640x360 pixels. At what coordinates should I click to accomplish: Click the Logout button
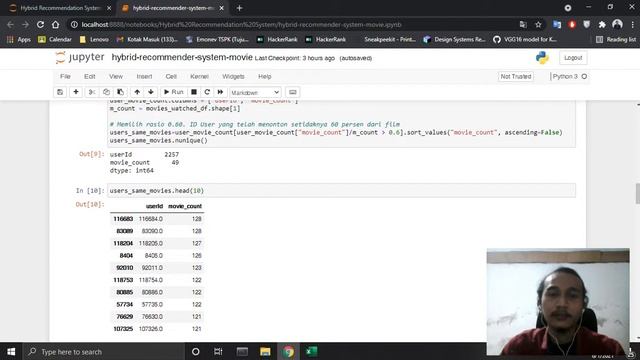click(573, 58)
